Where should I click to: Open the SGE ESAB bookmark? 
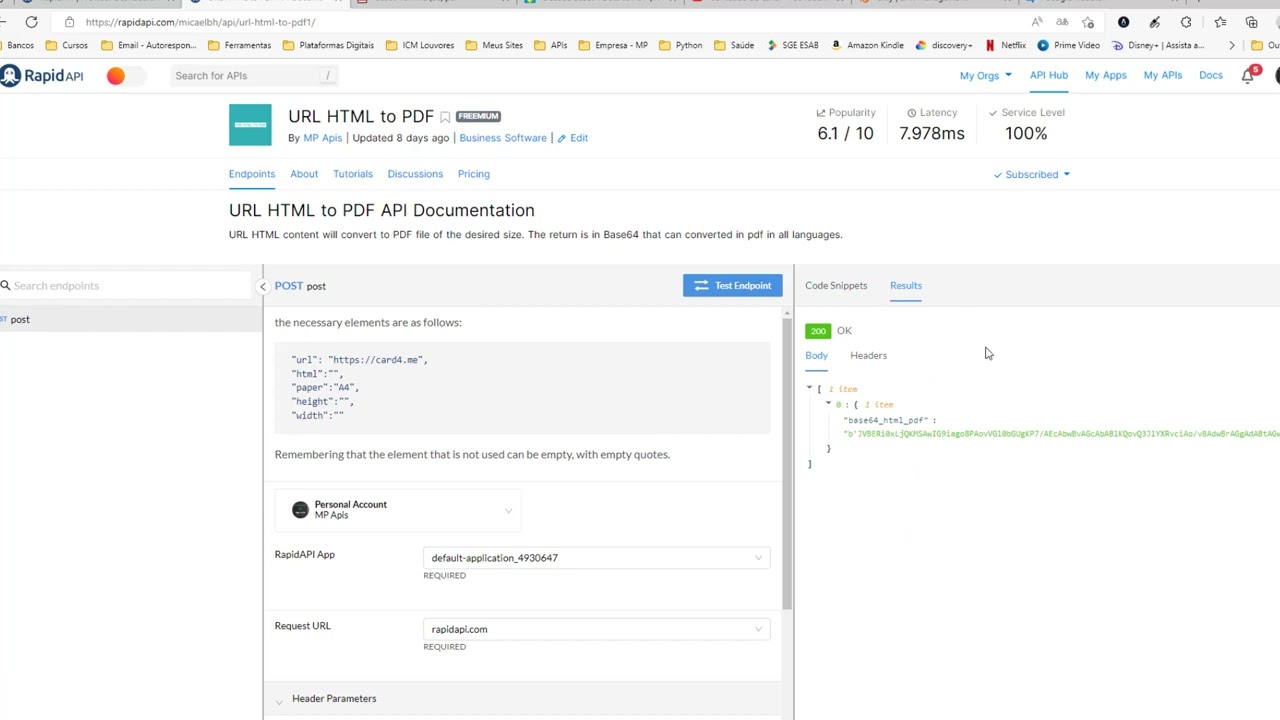(x=793, y=45)
